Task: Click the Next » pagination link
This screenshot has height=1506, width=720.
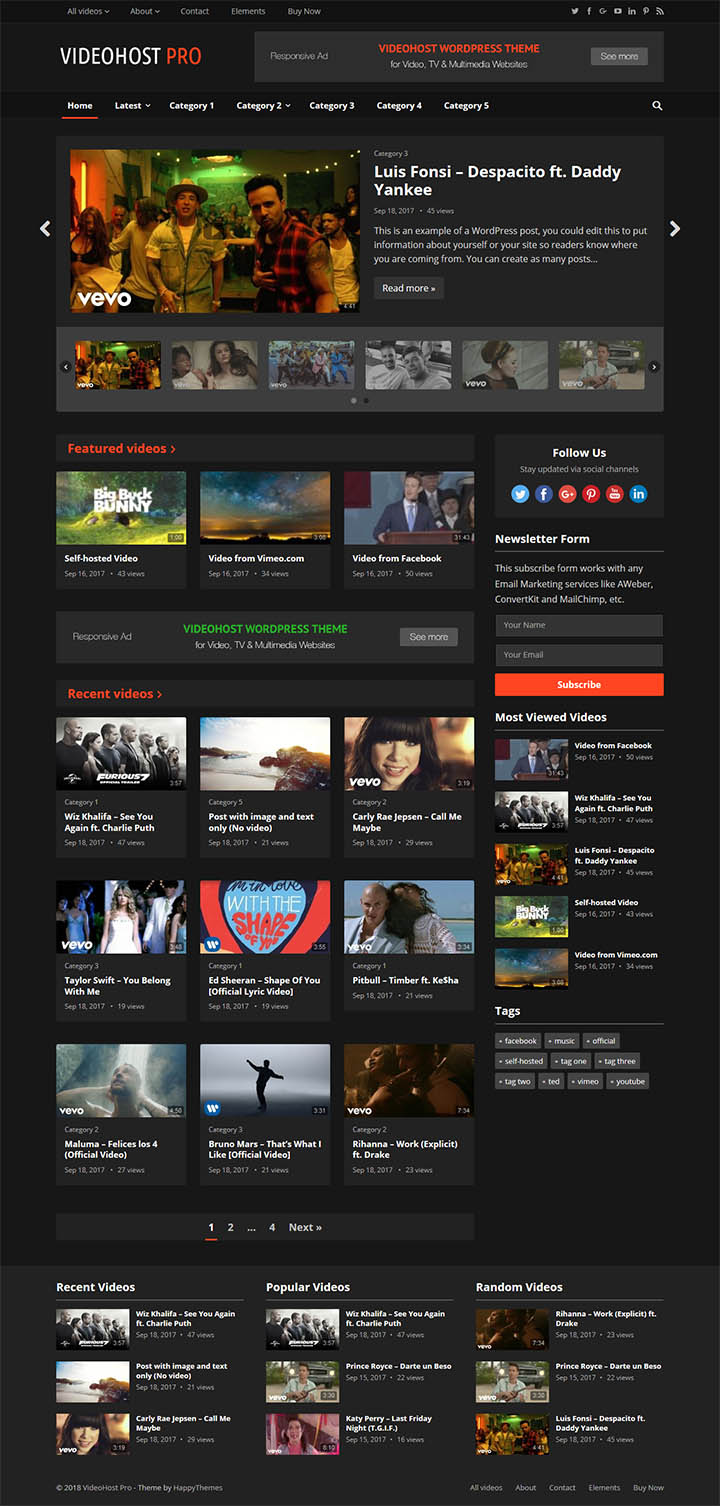Action: [305, 1227]
